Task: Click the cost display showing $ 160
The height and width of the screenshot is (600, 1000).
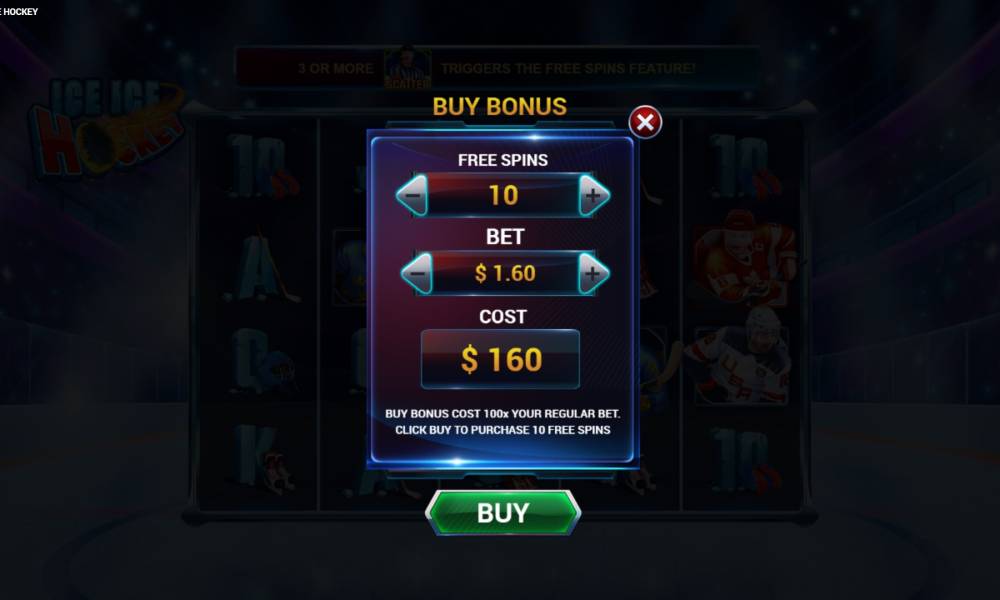Action: 501,359
